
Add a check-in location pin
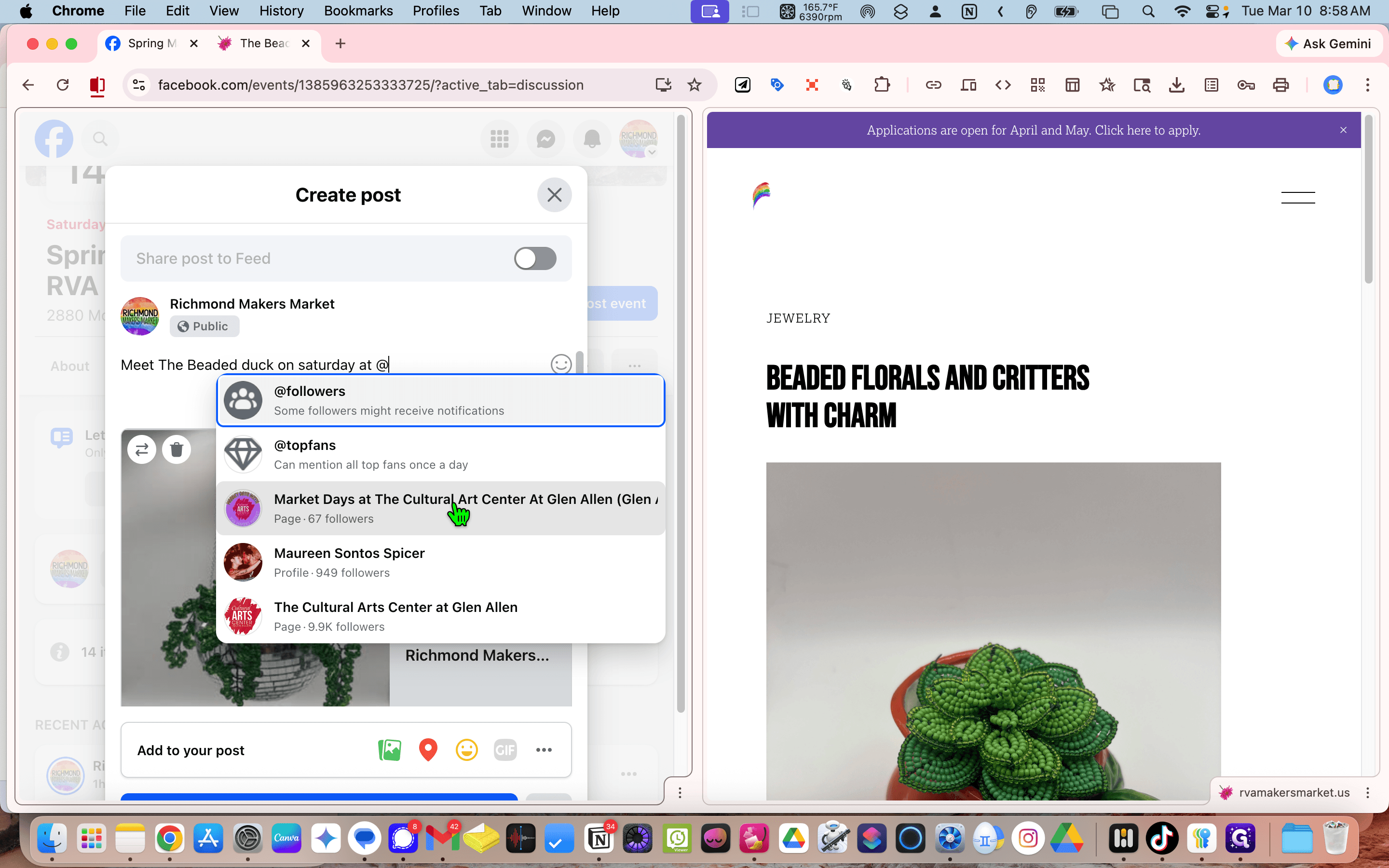click(428, 750)
